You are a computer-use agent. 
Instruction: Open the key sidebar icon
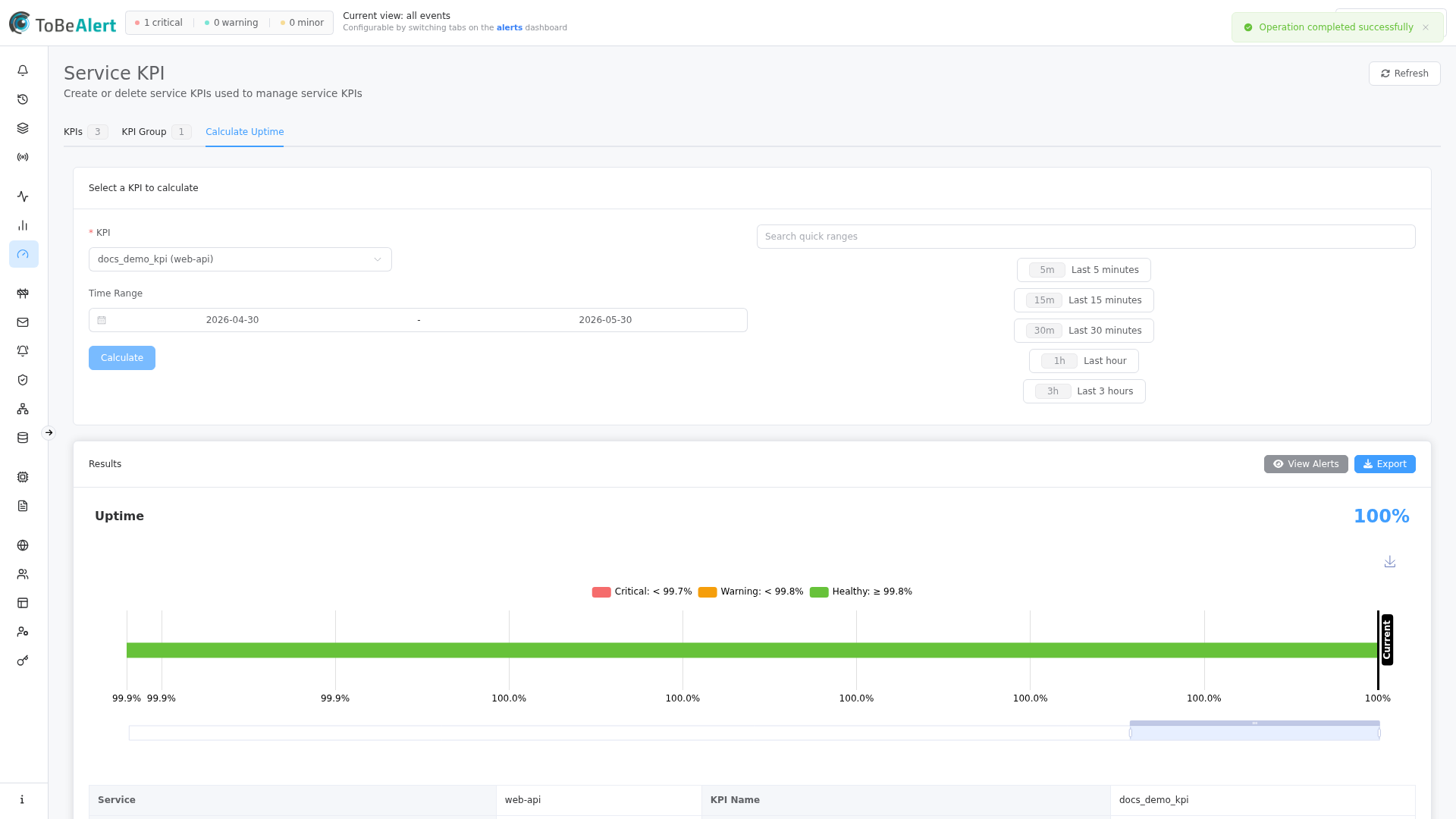23,661
